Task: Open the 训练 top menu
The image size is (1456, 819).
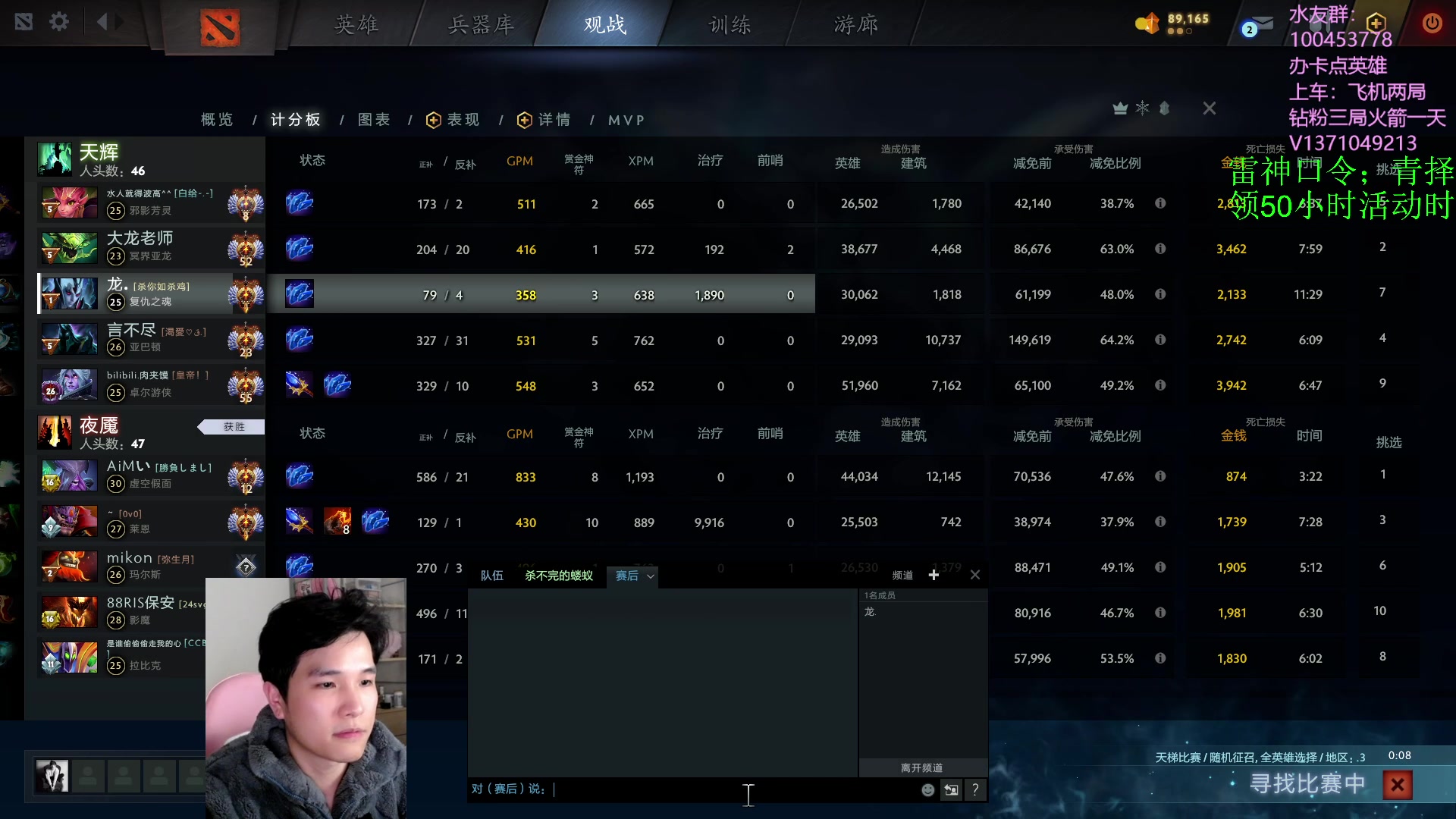Action: click(730, 25)
